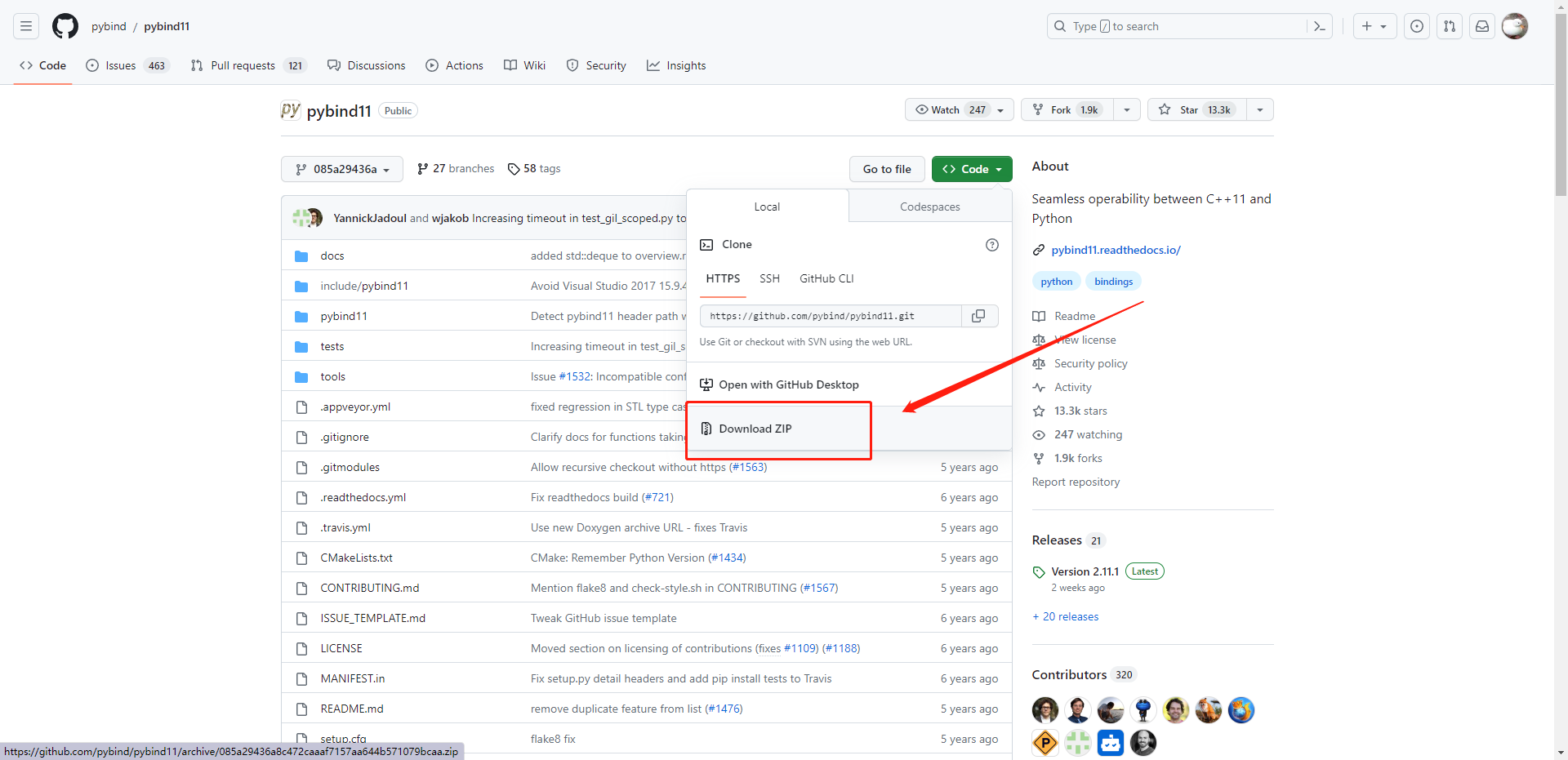Open the command palette icon
The image size is (1568, 760).
(1319, 26)
